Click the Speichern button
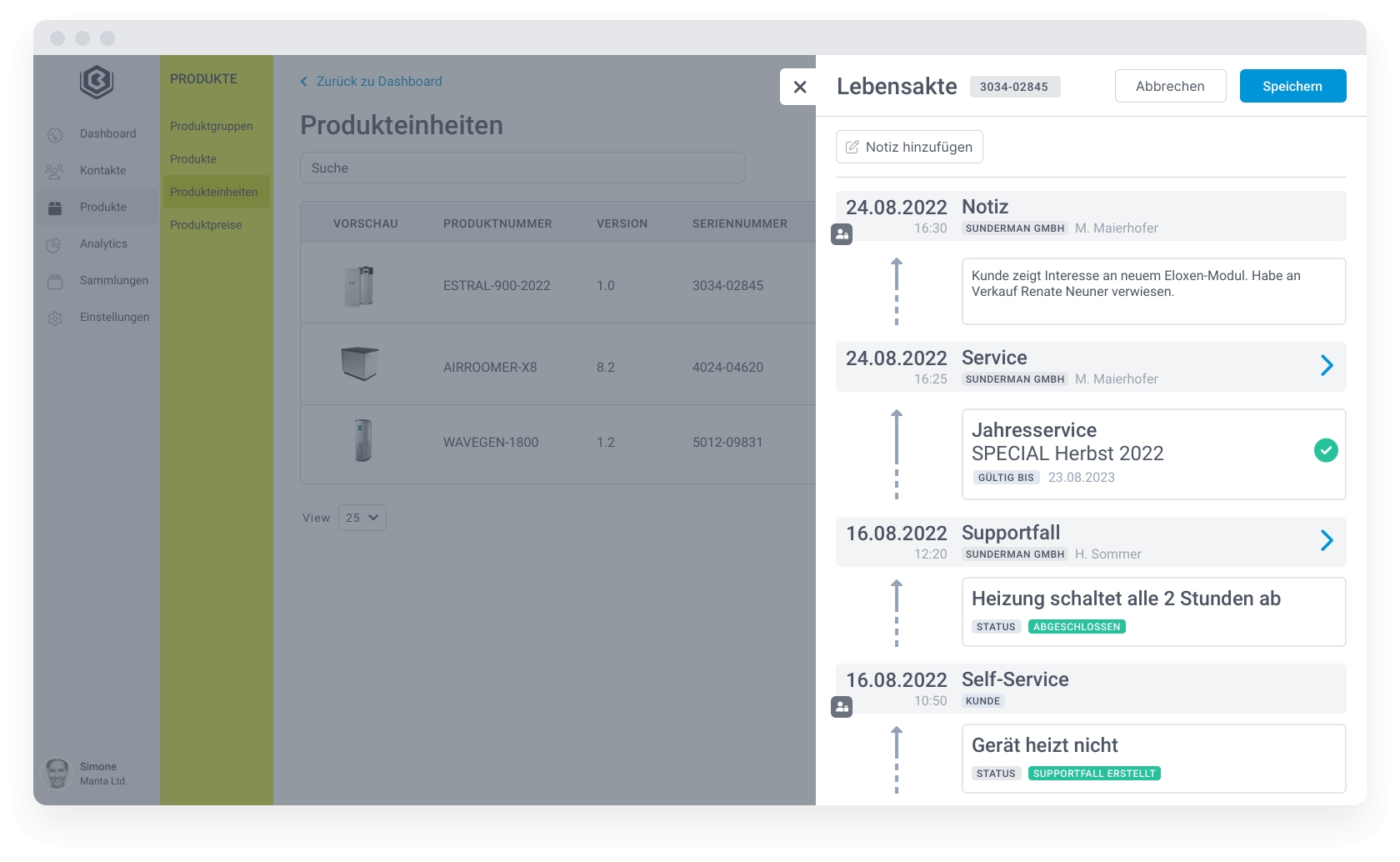Image resolution: width=1400 pixels, height=862 pixels. click(x=1292, y=86)
